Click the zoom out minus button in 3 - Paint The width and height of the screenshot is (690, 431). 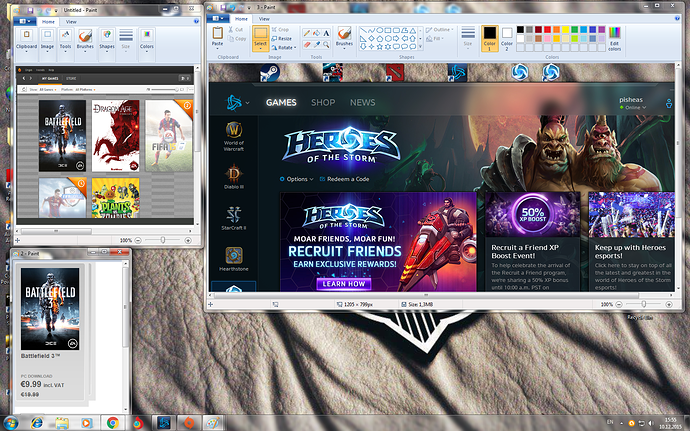619,304
